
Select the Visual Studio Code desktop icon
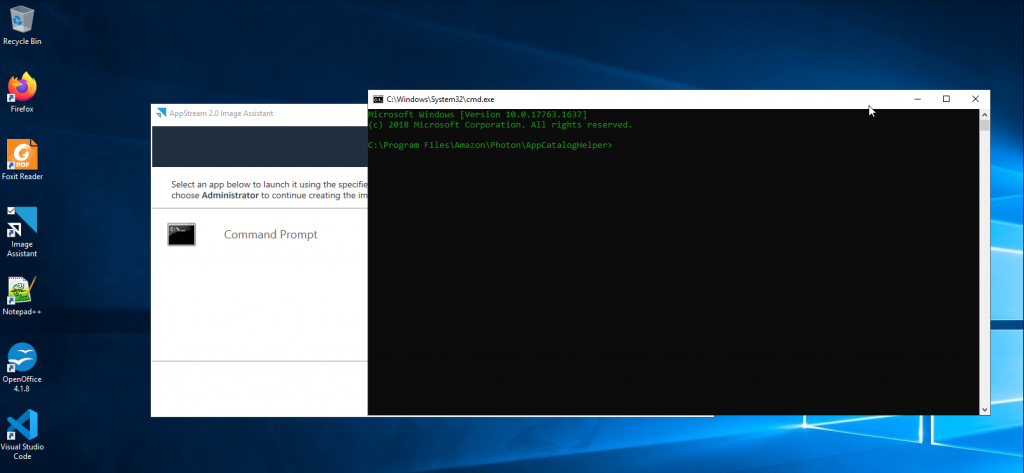(x=22, y=434)
